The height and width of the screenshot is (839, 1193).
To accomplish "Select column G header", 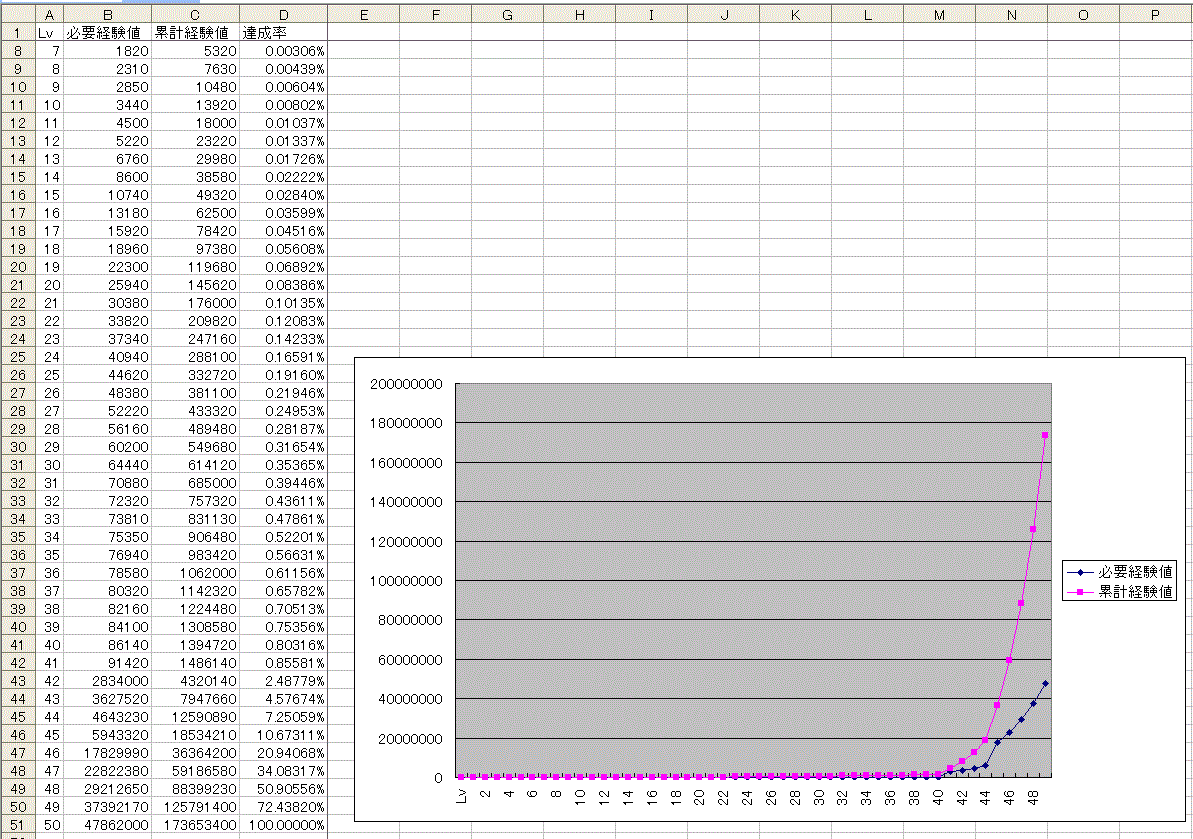I will (x=507, y=14).
